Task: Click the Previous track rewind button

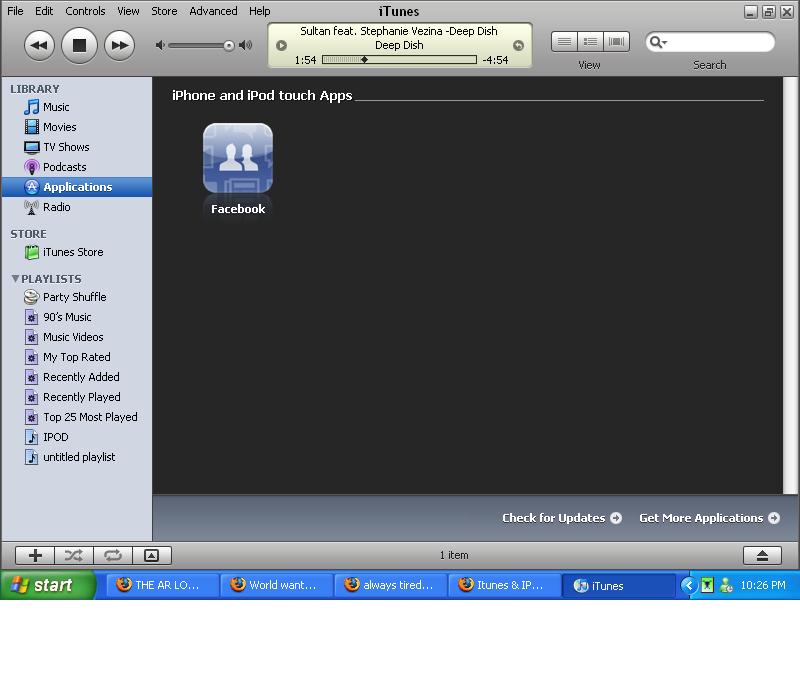Action: point(39,45)
